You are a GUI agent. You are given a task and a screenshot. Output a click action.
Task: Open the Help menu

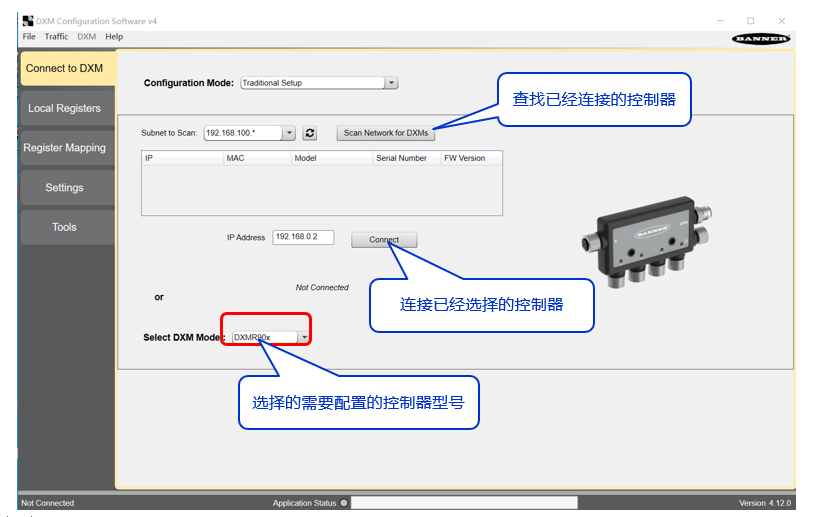114,37
